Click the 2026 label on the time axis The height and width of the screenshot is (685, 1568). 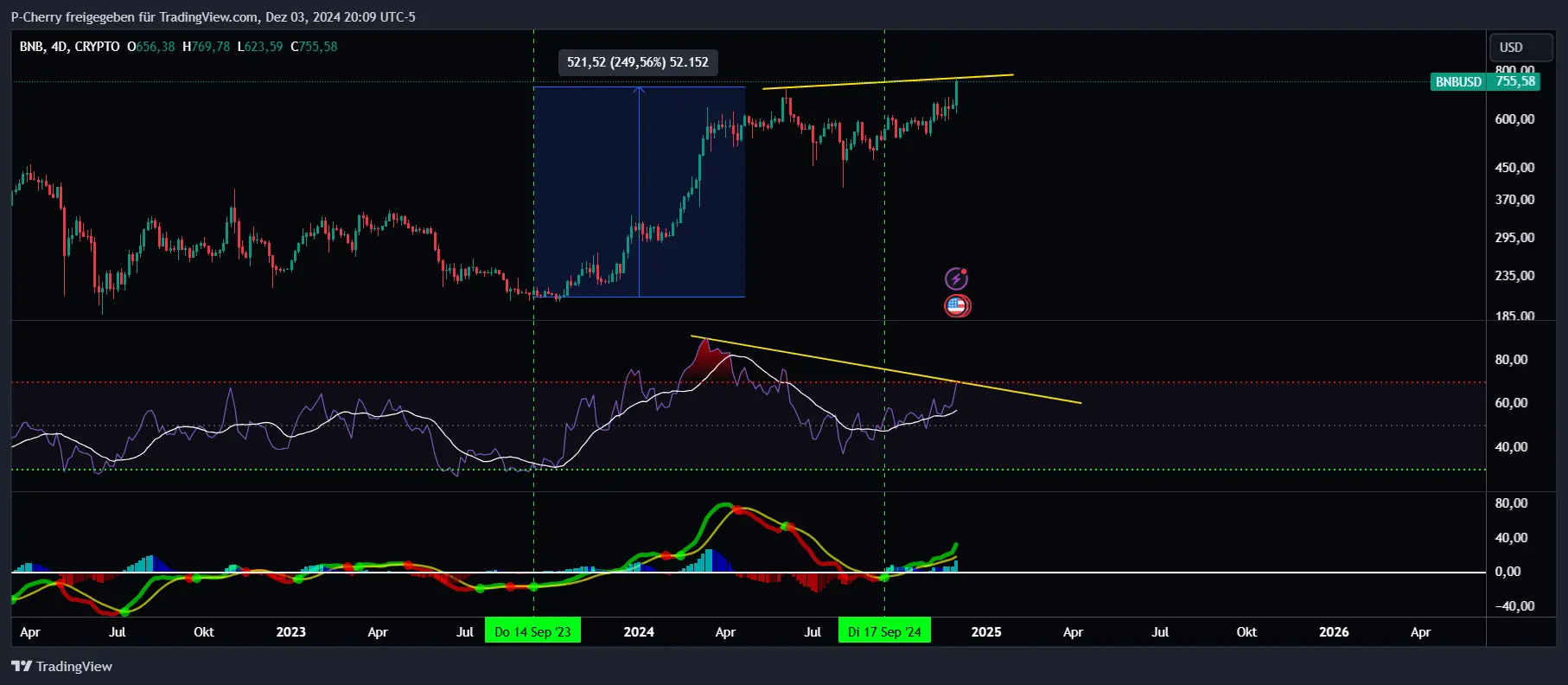tap(1334, 631)
